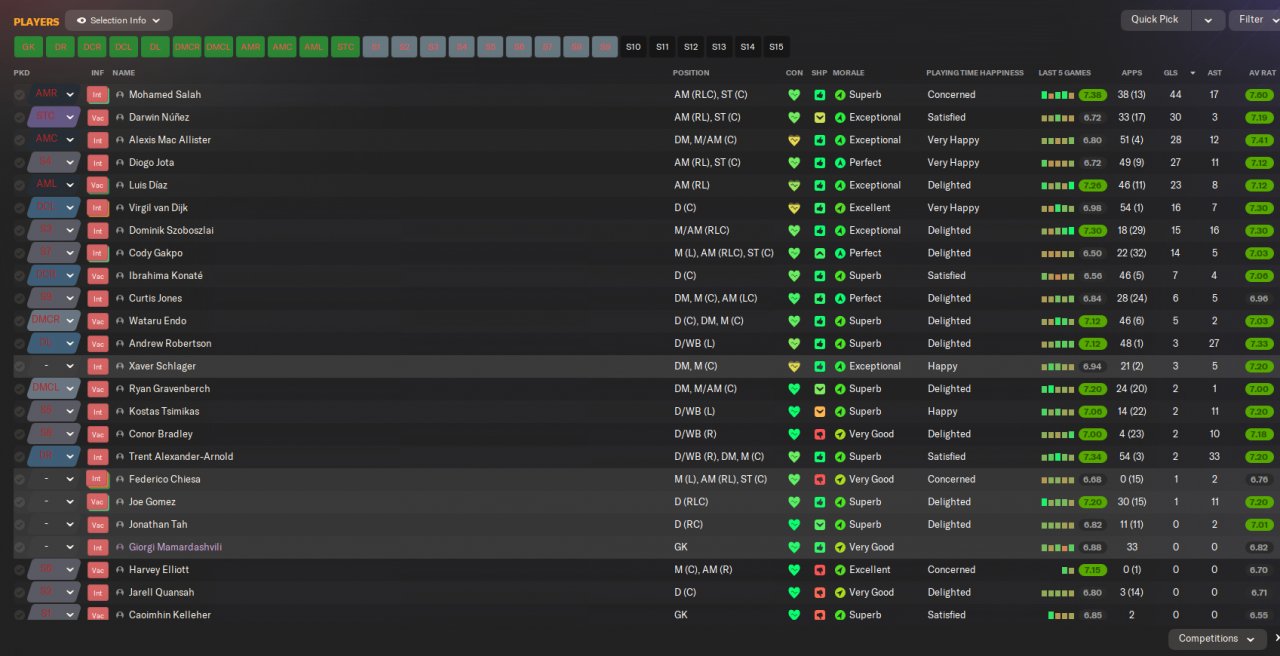Toggle pick checkbox for Joe Gomez
This screenshot has width=1280, height=656.
[x=19, y=502]
